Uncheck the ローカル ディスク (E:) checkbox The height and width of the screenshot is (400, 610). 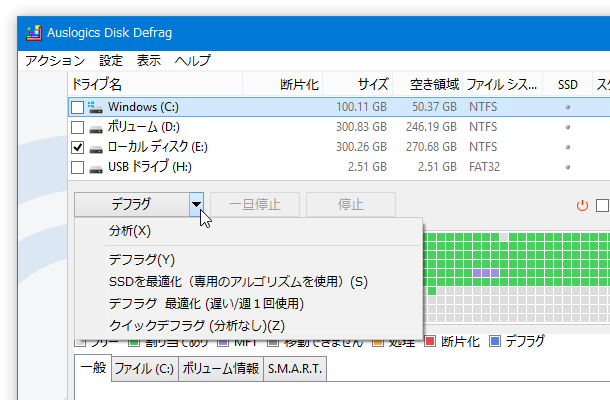click(77, 147)
